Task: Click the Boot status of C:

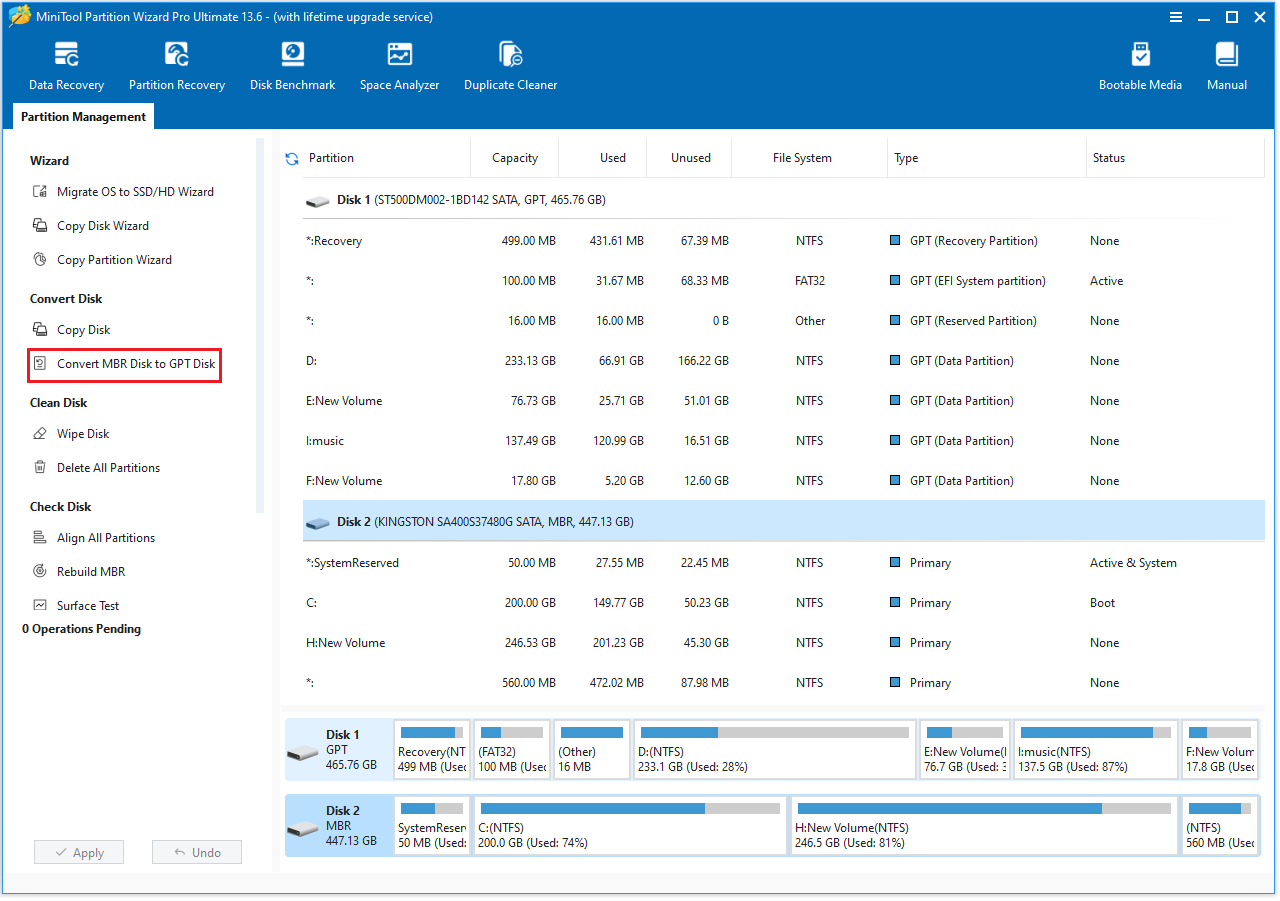Action: (x=1103, y=603)
